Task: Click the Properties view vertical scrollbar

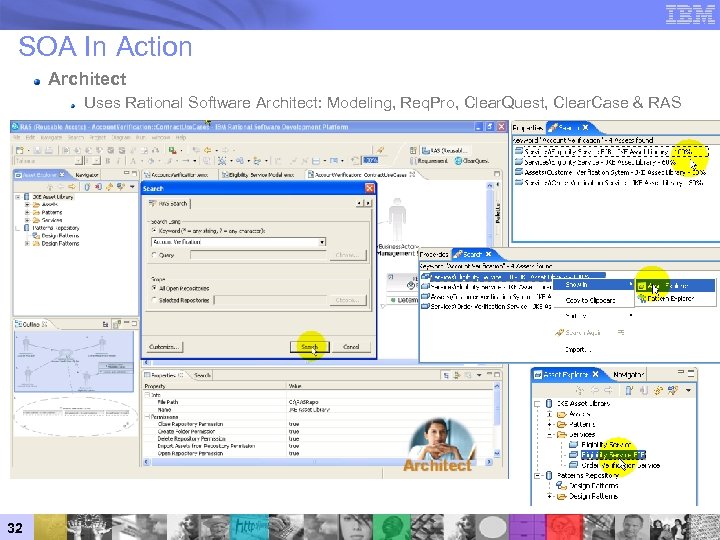Action: coord(496,419)
